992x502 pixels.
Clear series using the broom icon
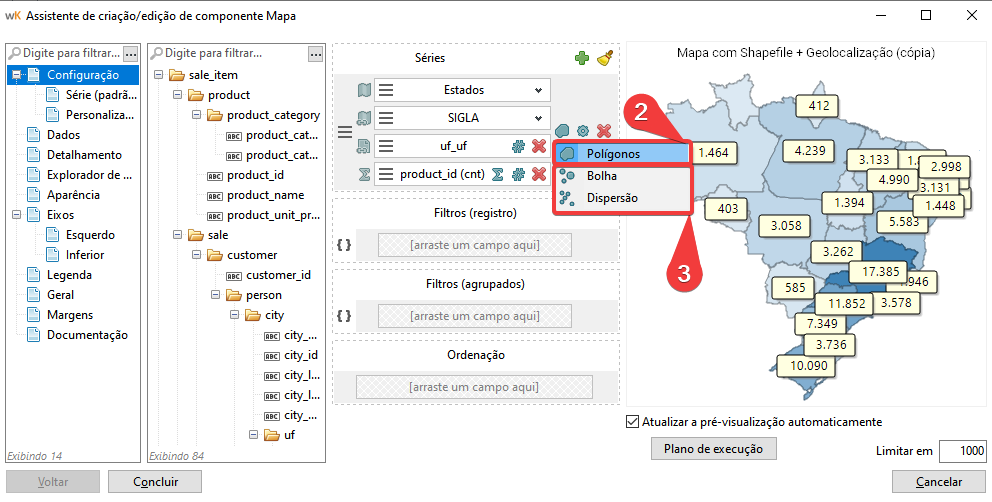604,59
